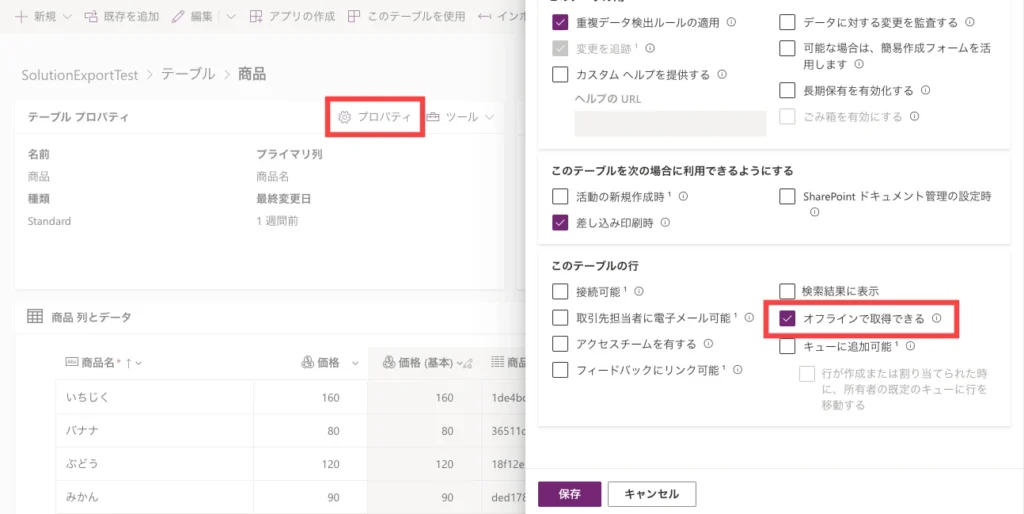Click the ヘルプの URL input field
Image resolution: width=1024 pixels, height=514 pixels.
pos(669,123)
